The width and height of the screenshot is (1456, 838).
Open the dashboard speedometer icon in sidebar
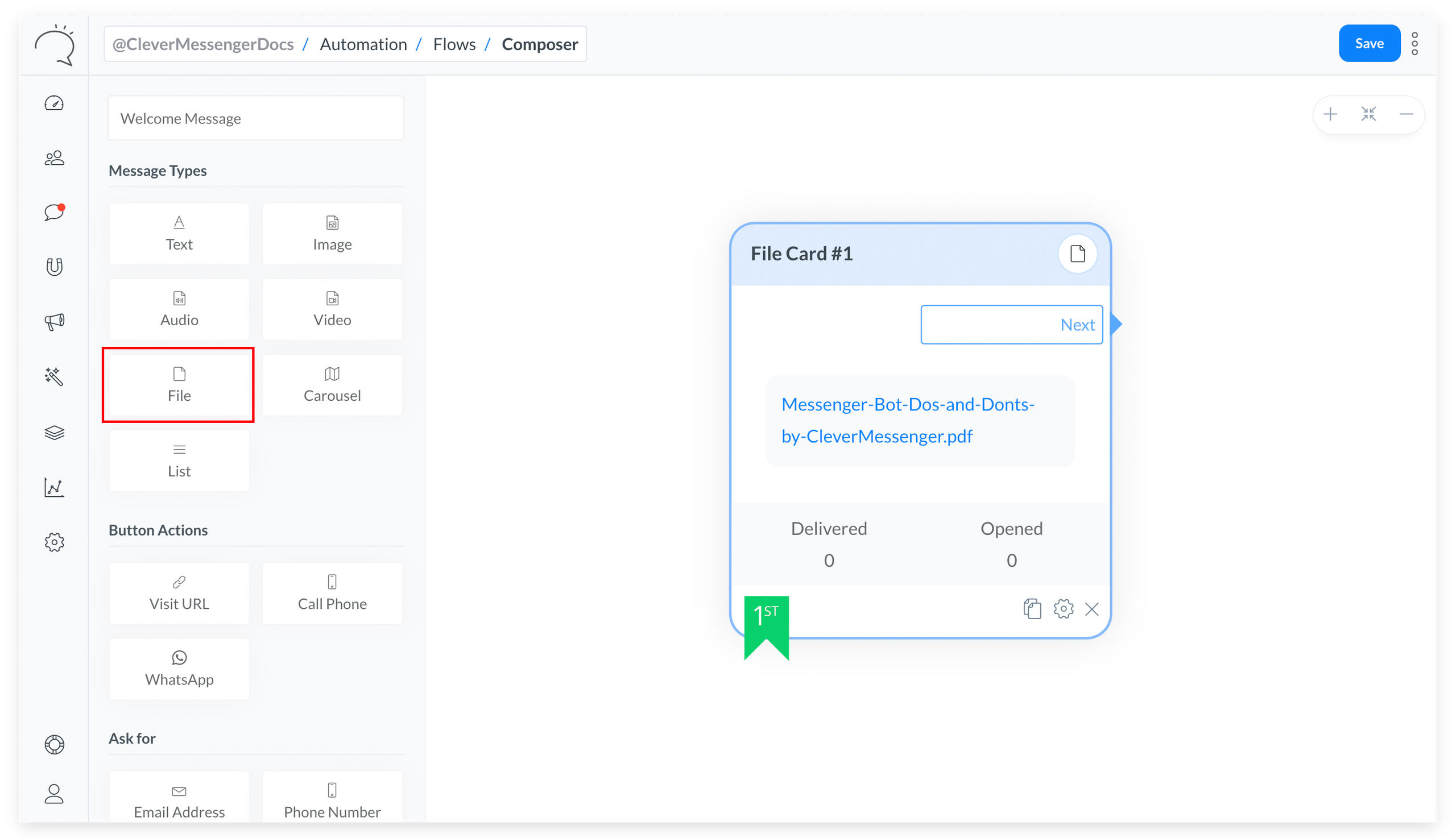(x=54, y=103)
